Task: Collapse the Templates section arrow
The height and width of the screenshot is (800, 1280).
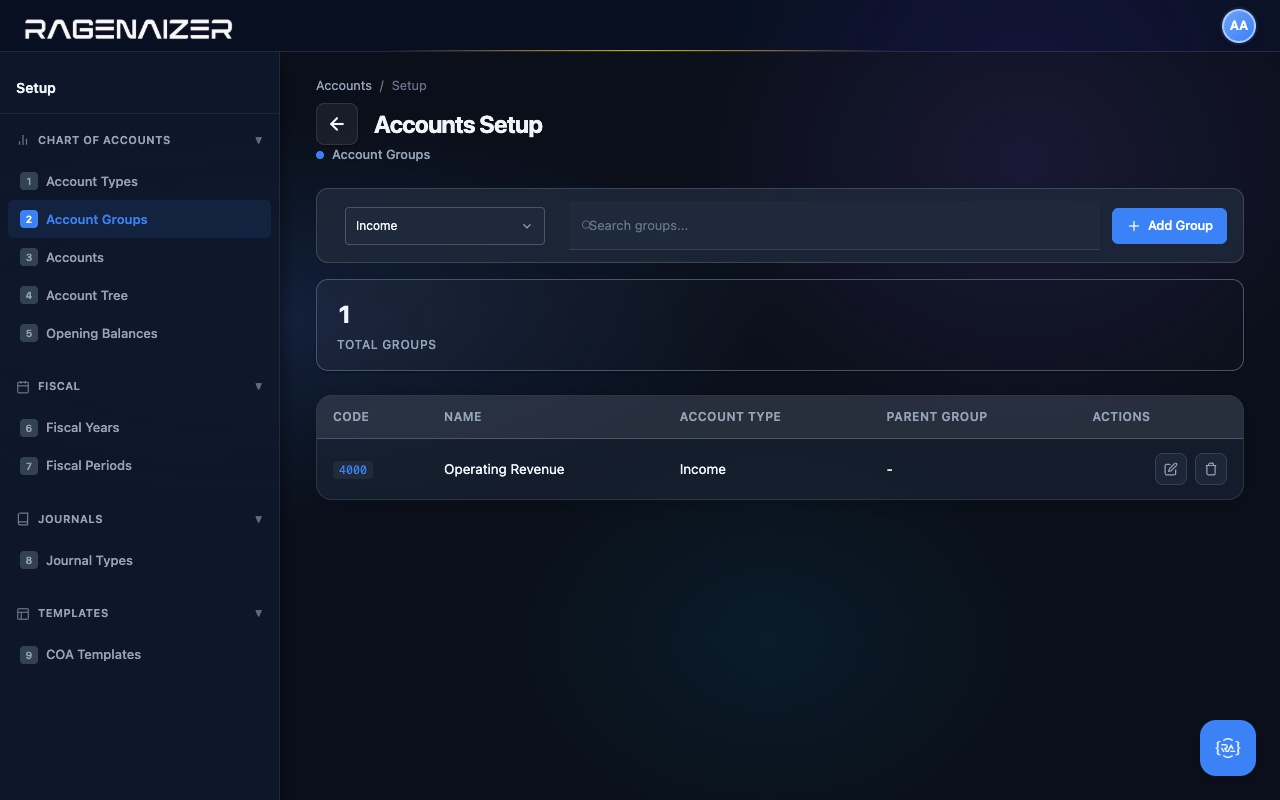Action: pos(259,613)
